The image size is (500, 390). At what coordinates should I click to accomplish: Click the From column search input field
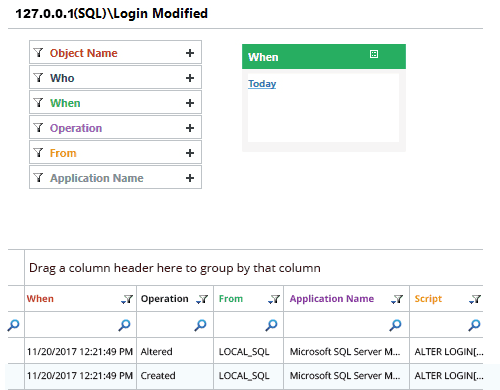point(239,325)
